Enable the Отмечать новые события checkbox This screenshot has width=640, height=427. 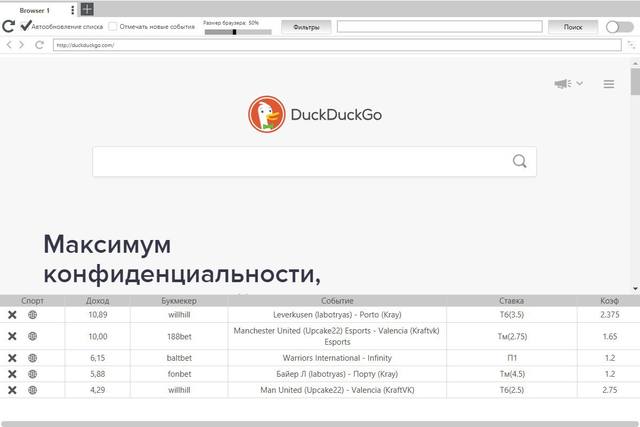[113, 27]
